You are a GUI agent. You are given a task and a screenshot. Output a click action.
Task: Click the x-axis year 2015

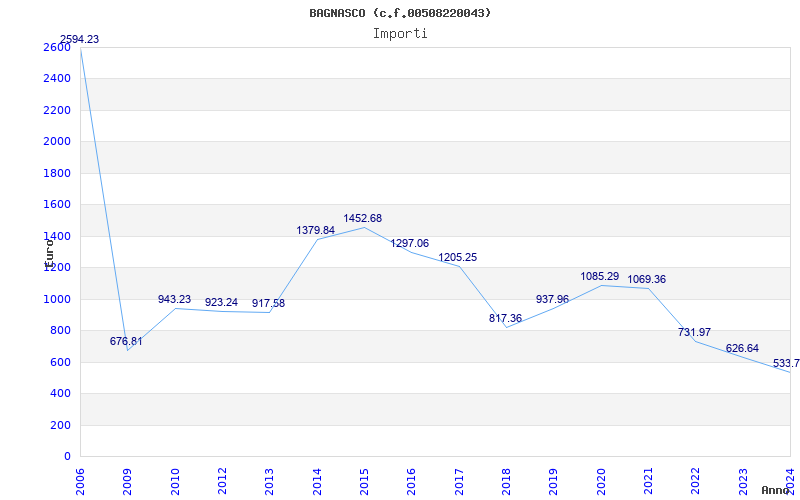pos(364,481)
